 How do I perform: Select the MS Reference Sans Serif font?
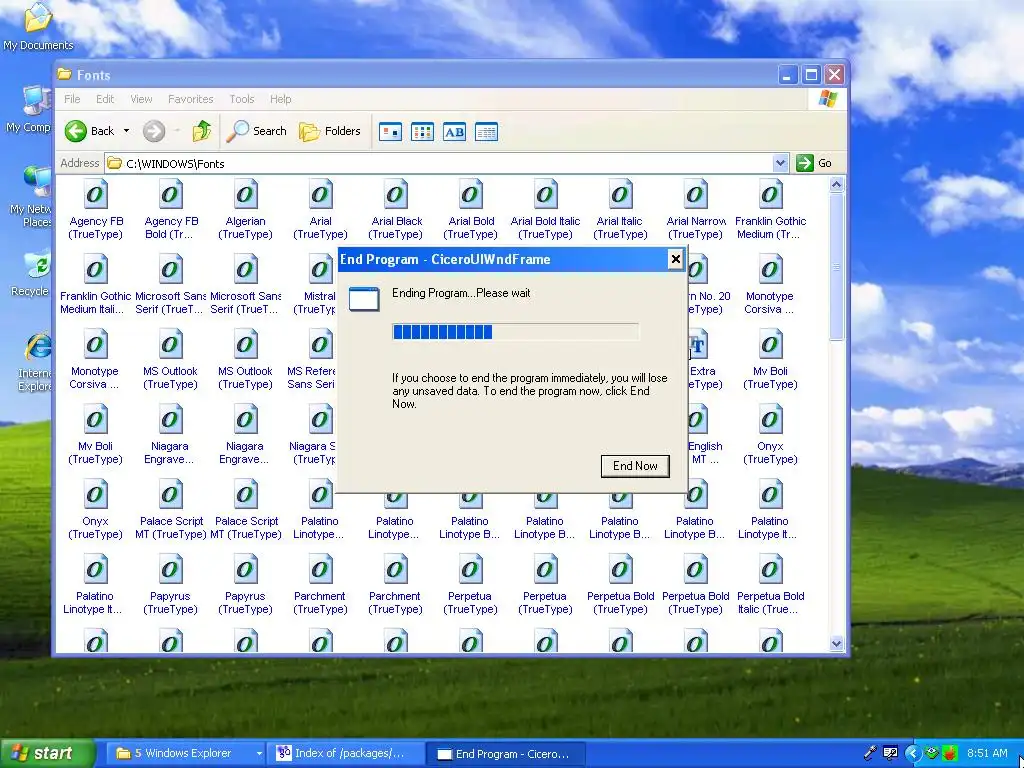[x=312, y=360]
